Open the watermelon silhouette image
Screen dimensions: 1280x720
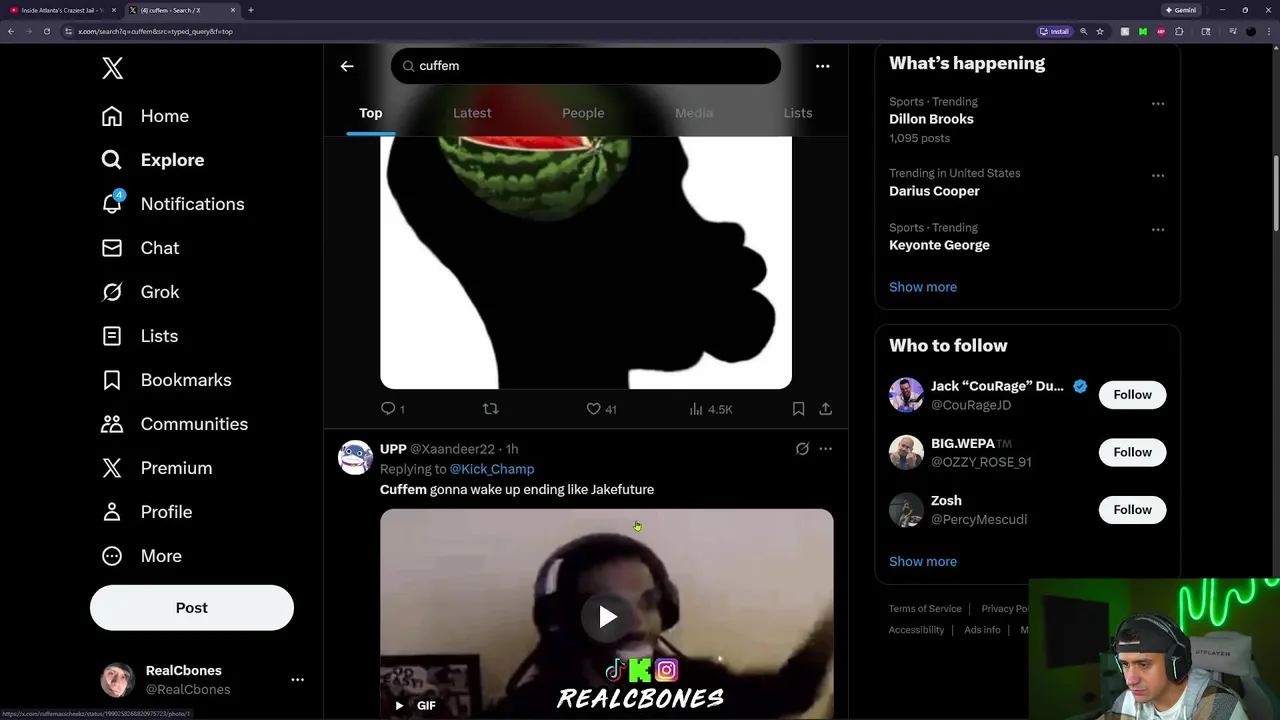[586, 262]
